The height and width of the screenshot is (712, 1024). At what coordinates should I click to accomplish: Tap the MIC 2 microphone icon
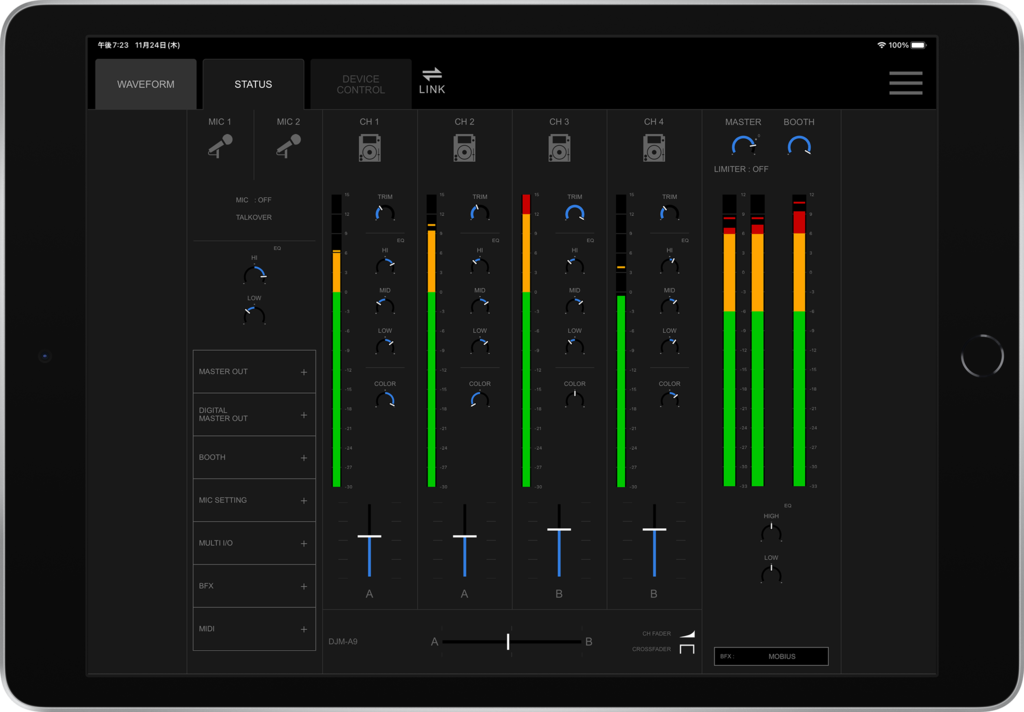pos(288,147)
